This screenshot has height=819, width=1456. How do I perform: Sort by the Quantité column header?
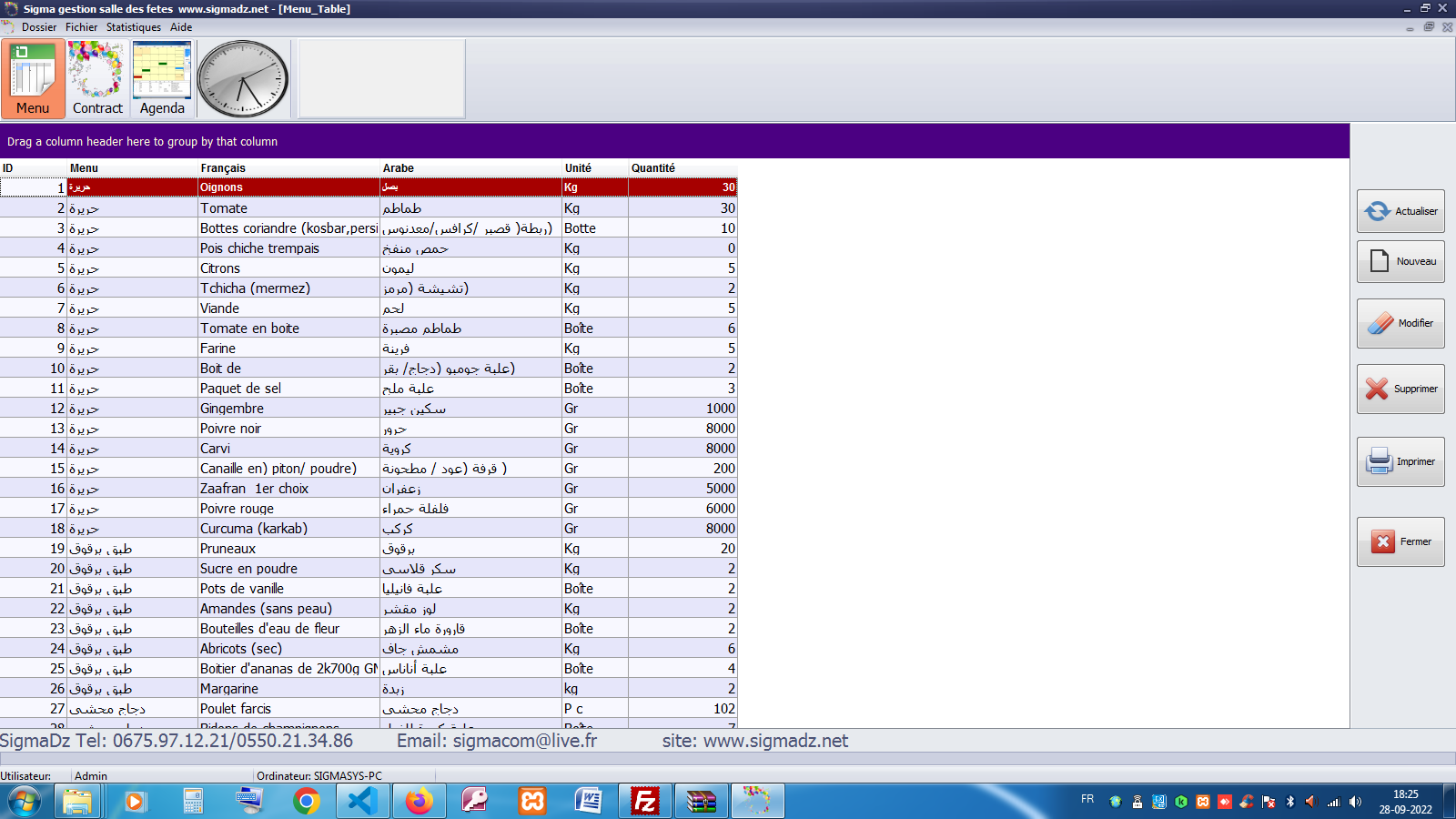[x=653, y=168]
